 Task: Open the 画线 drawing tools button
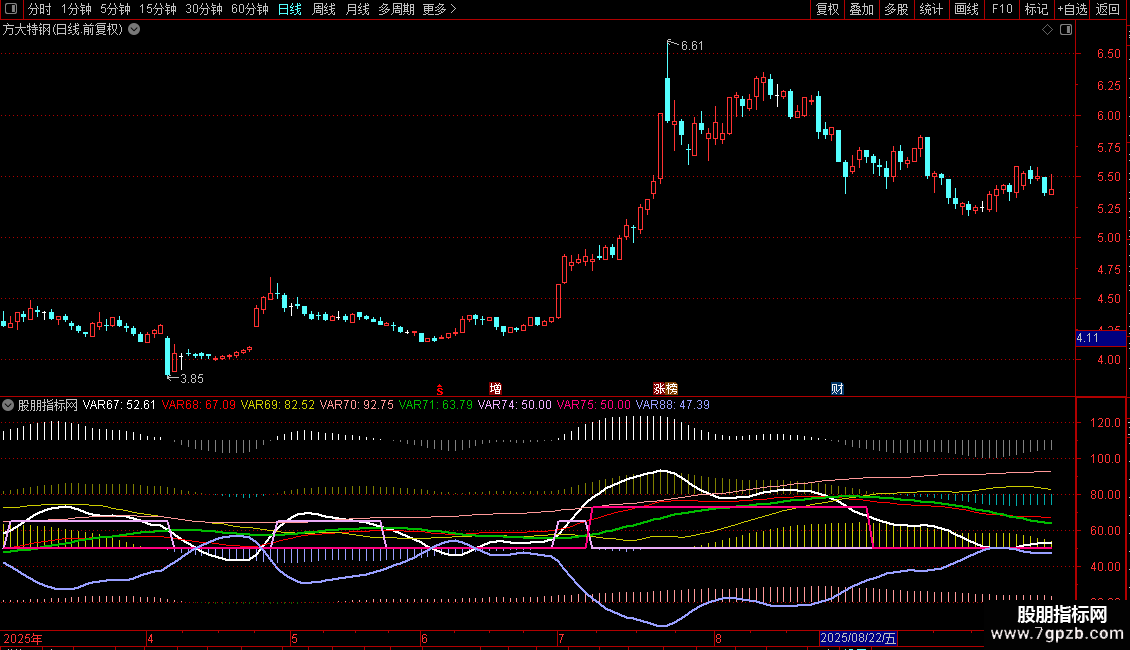(966, 9)
